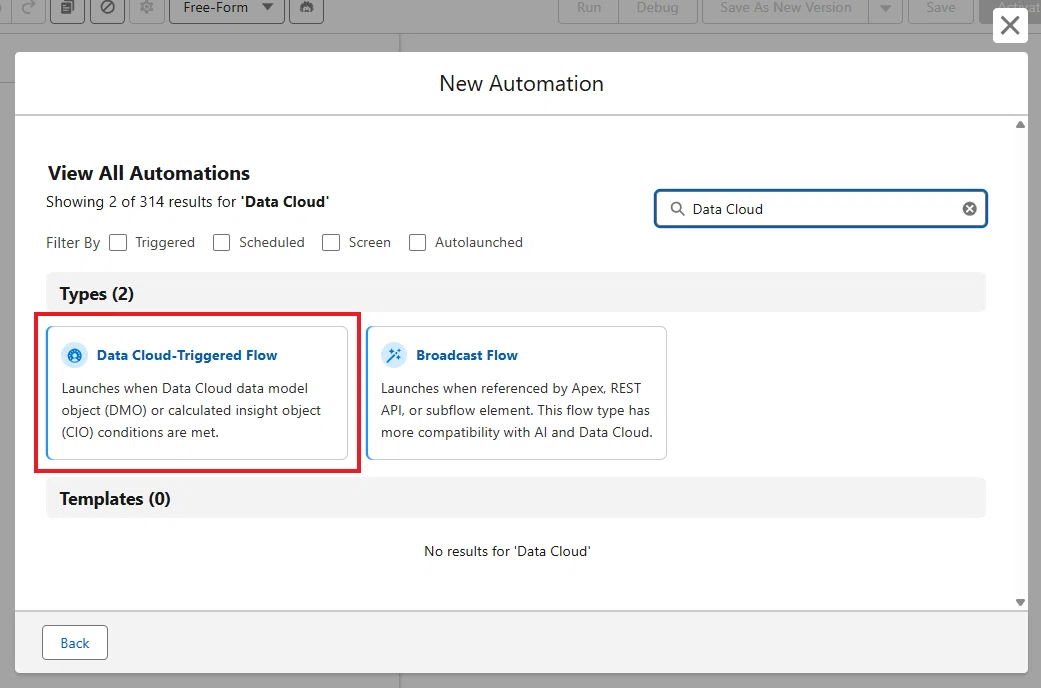
Task: Clear the Data Cloud search text
Action: pyautogui.click(x=969, y=209)
